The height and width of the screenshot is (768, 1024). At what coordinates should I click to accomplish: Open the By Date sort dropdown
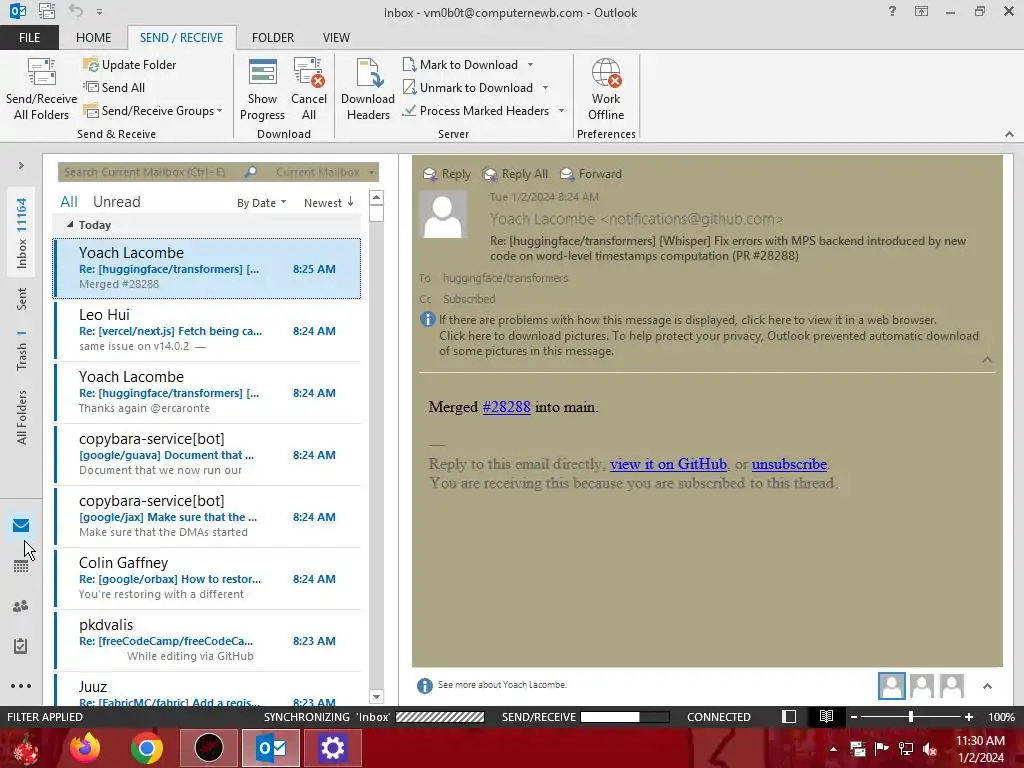click(261, 203)
